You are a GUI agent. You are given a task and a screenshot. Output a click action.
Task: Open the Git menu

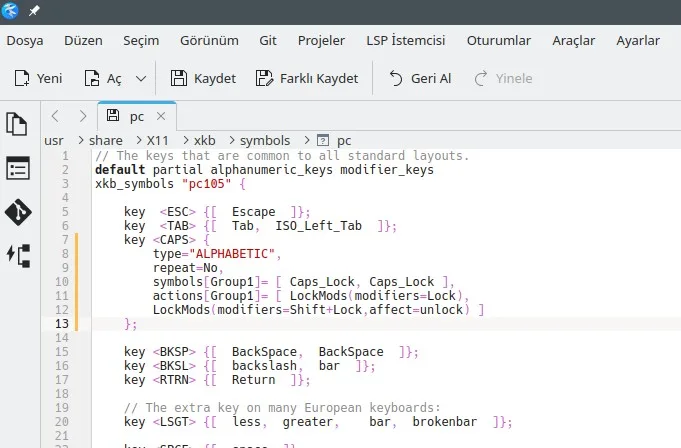[x=268, y=40]
